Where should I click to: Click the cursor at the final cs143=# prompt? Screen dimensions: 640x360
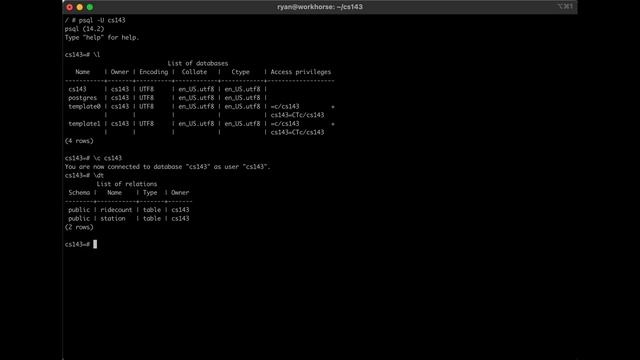95,244
